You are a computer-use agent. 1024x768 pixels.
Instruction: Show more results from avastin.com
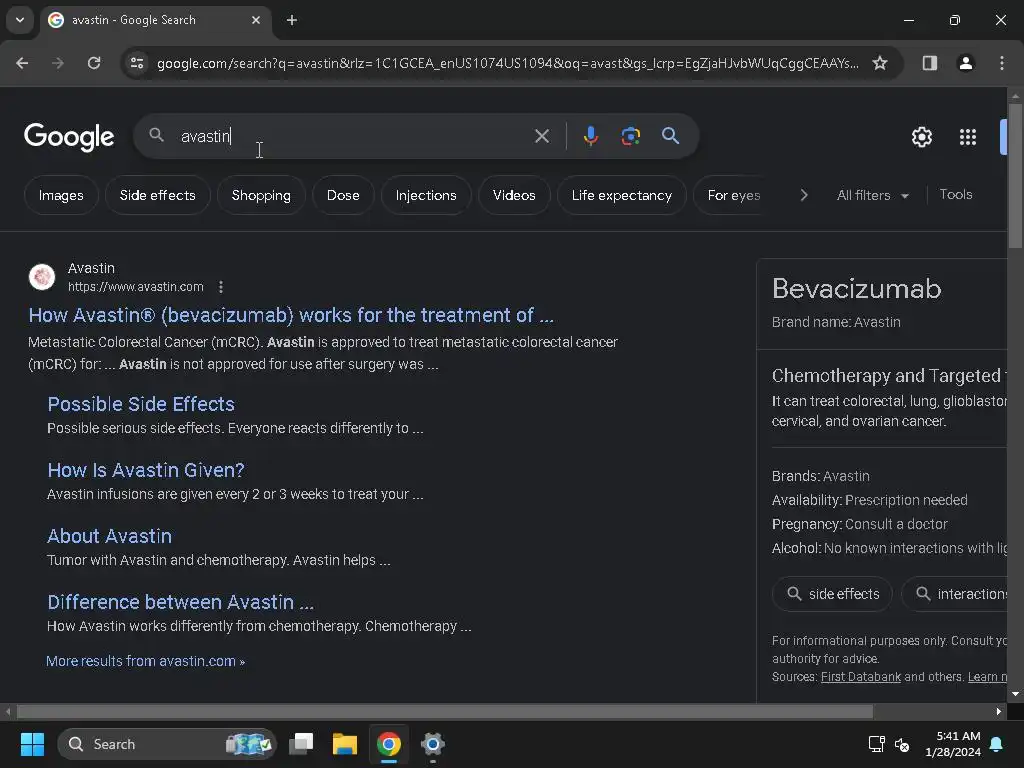146,661
